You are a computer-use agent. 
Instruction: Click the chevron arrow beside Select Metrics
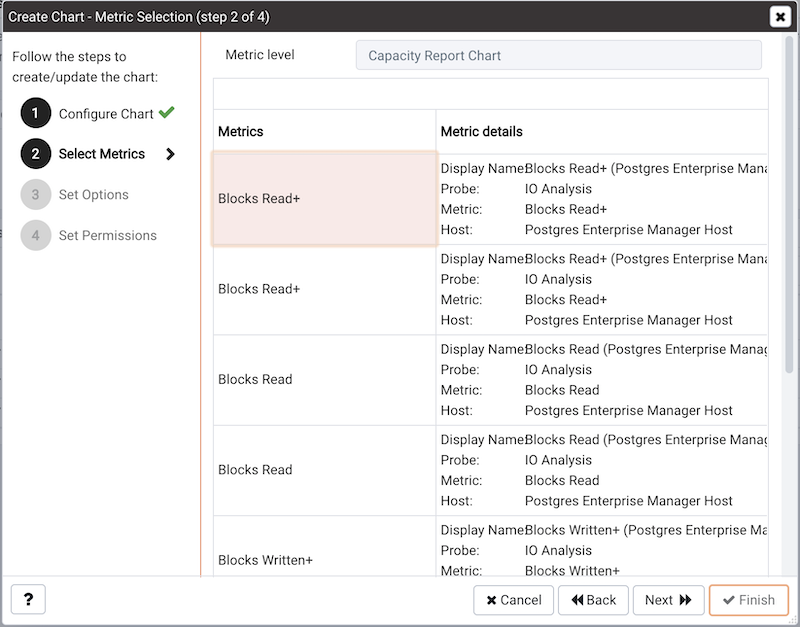point(170,154)
